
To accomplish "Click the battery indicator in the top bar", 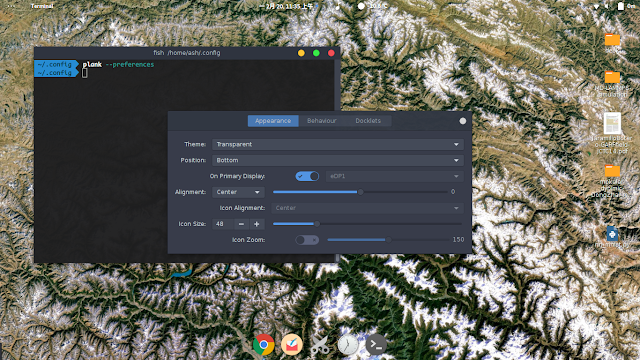I will [x=620, y=6].
